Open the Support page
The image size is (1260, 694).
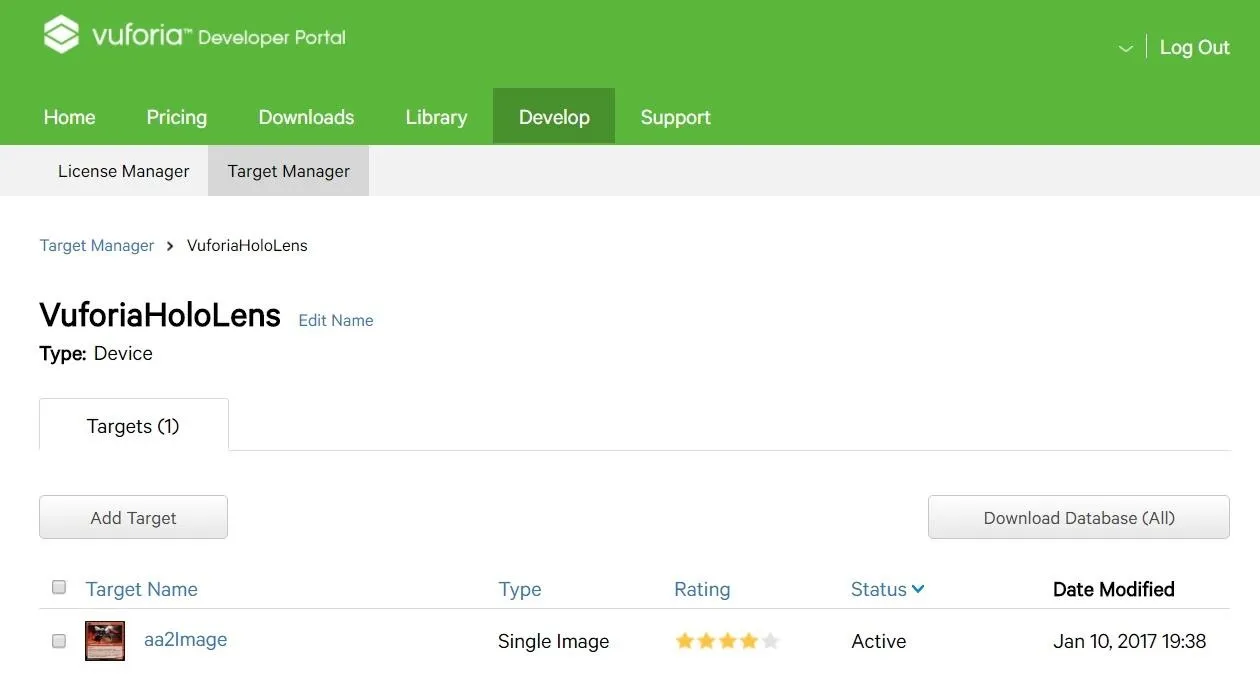tap(676, 117)
